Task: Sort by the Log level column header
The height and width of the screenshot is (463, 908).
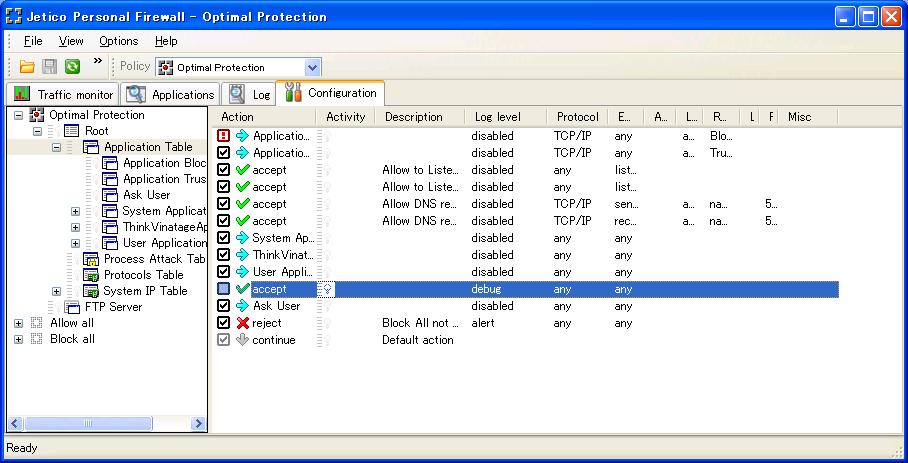Action: tap(506, 117)
